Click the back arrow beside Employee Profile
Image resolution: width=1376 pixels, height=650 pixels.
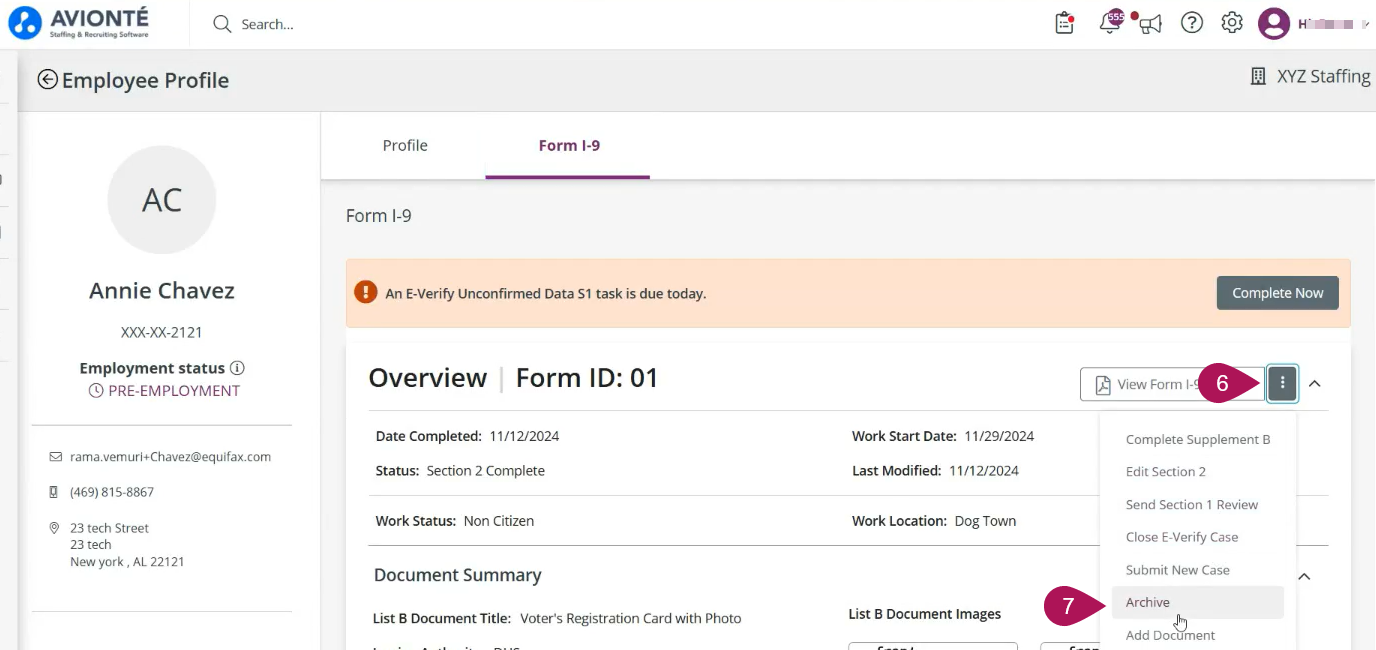[x=47, y=80]
